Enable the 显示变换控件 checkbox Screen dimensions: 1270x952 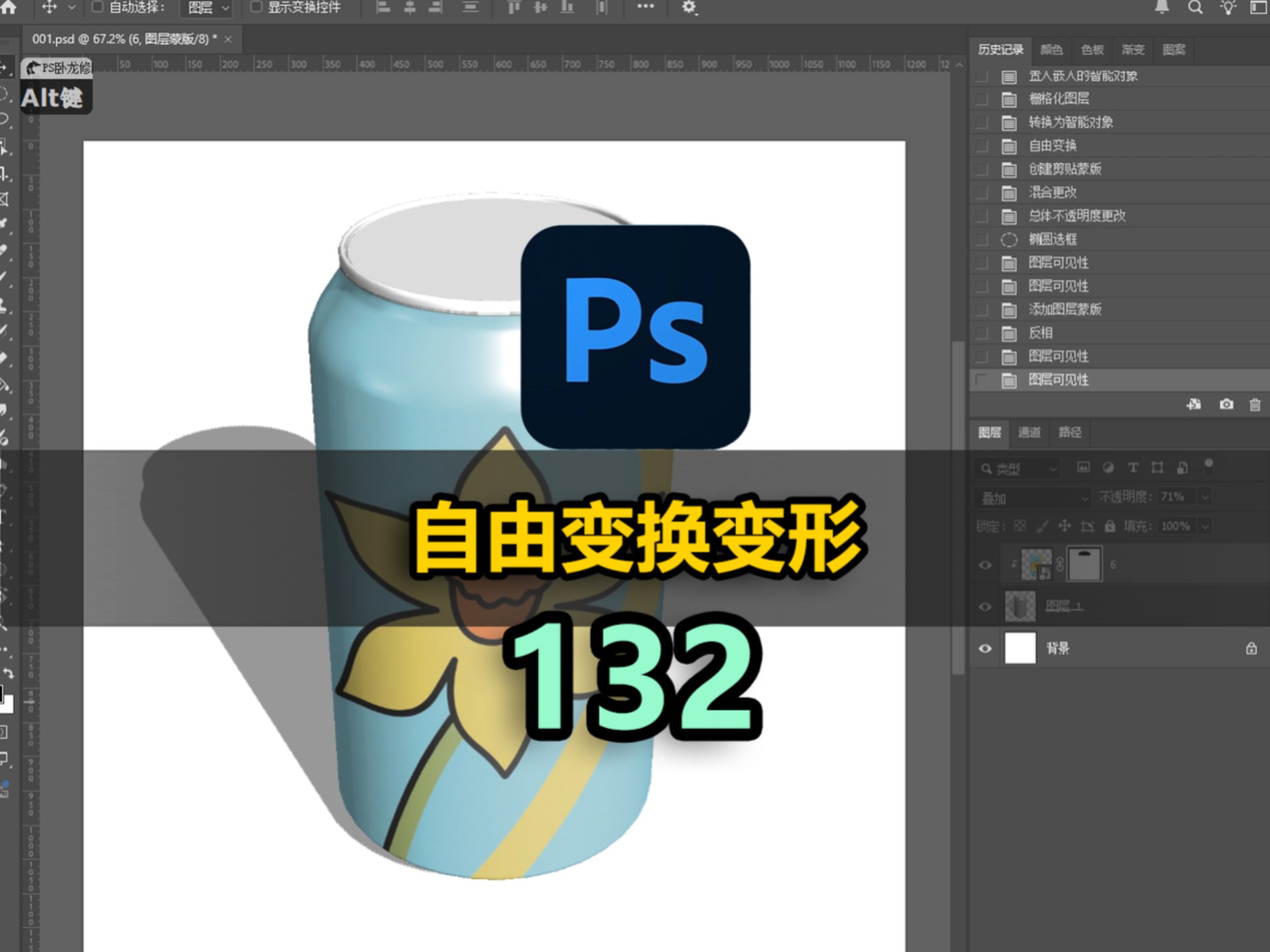coord(257,7)
